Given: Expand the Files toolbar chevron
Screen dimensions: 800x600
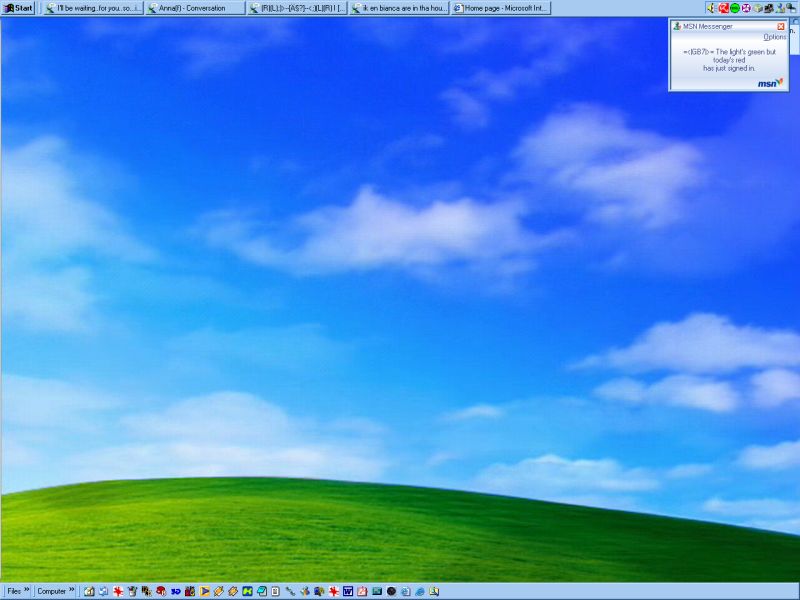Looking at the screenshot, I should click(27, 591).
